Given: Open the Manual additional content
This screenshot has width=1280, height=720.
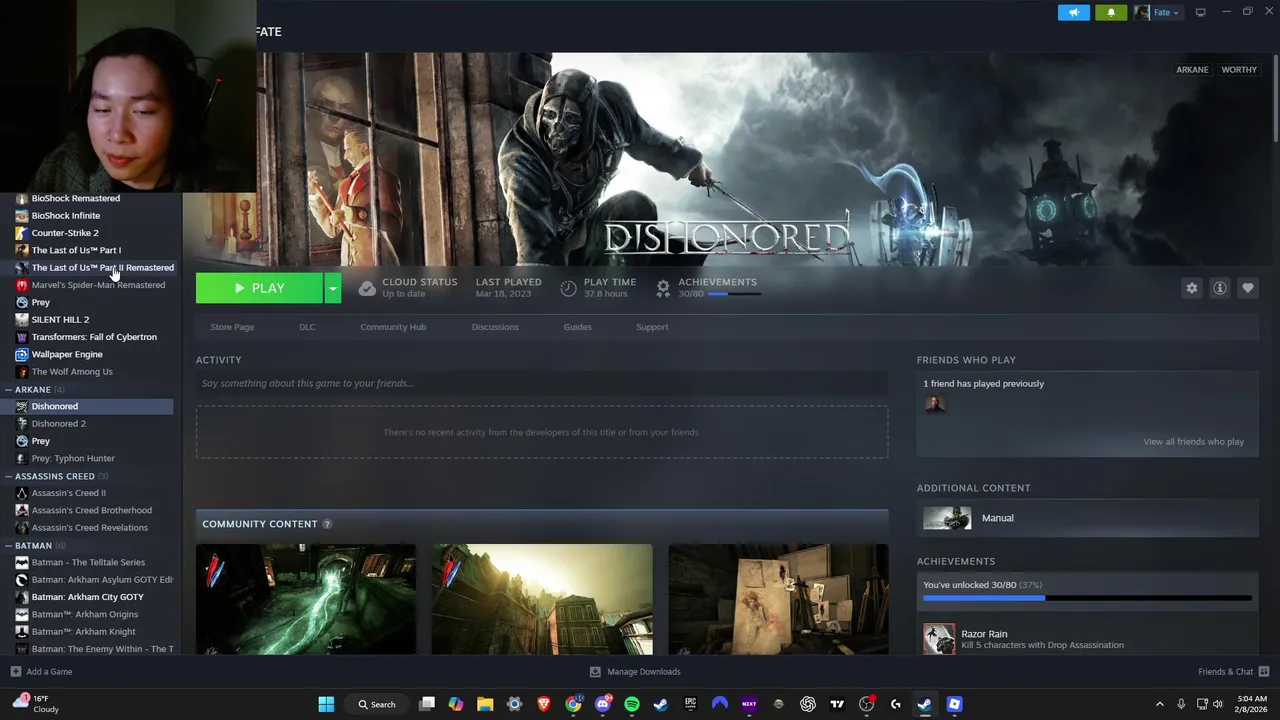Looking at the screenshot, I should coord(1087,518).
